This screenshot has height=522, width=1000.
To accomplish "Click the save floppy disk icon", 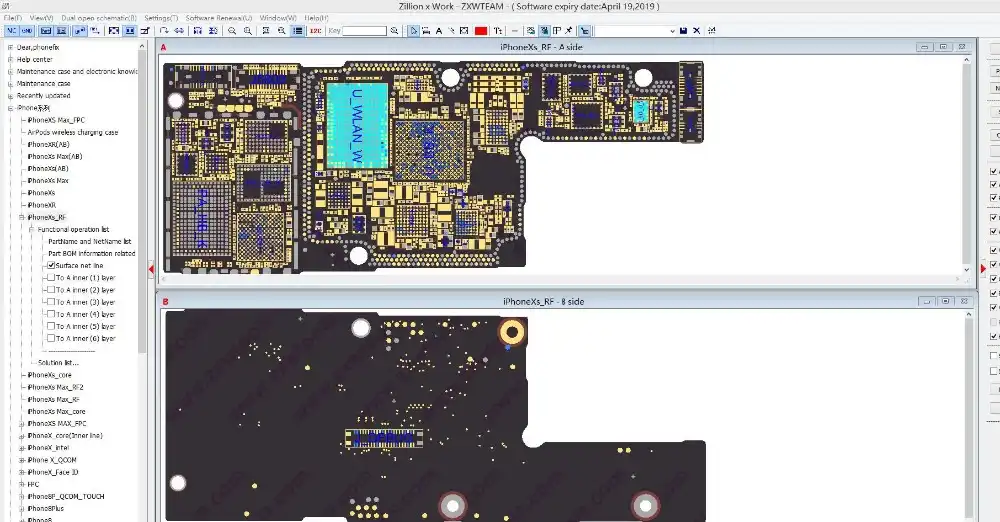I will (x=684, y=31).
